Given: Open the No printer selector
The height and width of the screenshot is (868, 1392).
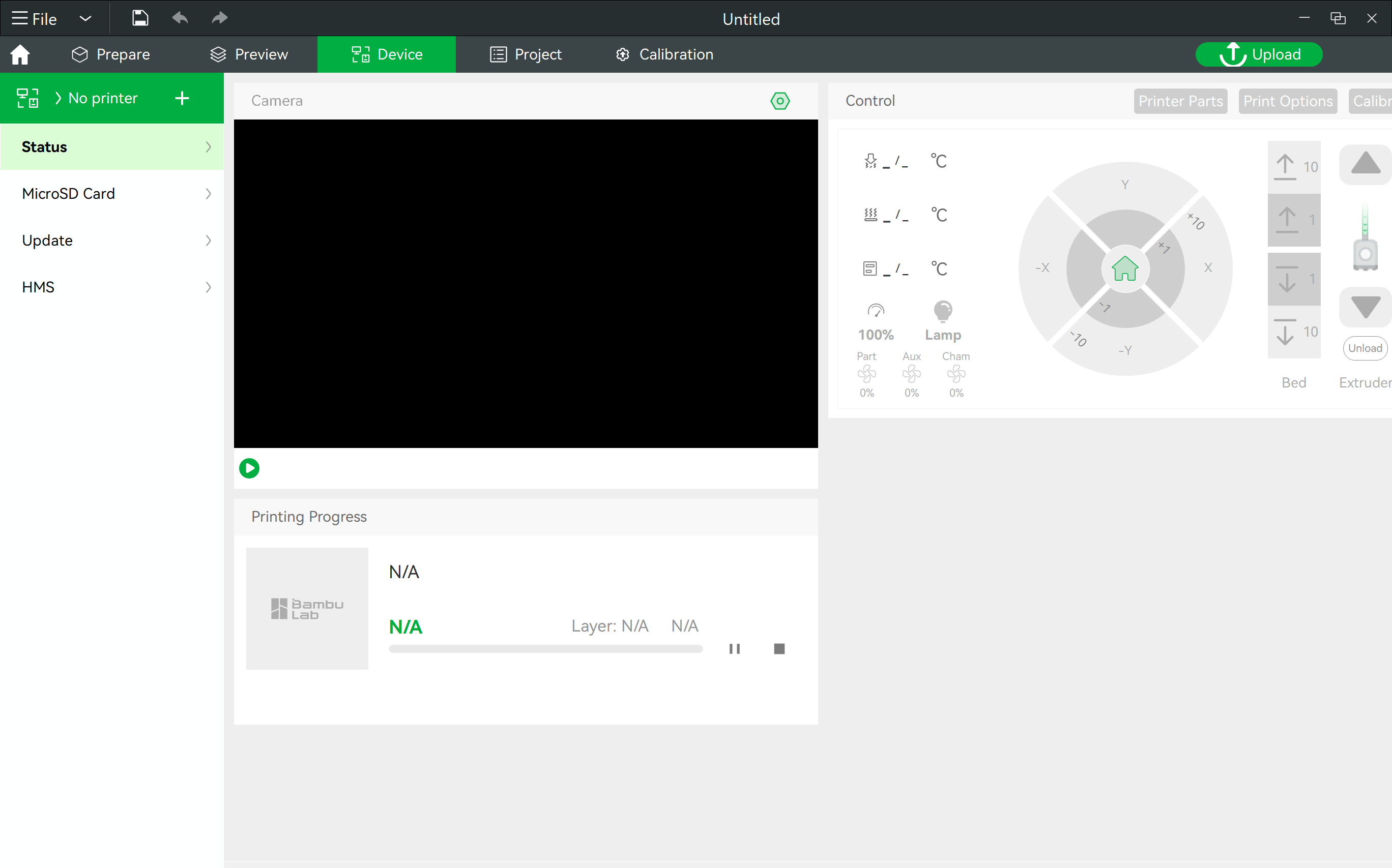Looking at the screenshot, I should point(97,98).
